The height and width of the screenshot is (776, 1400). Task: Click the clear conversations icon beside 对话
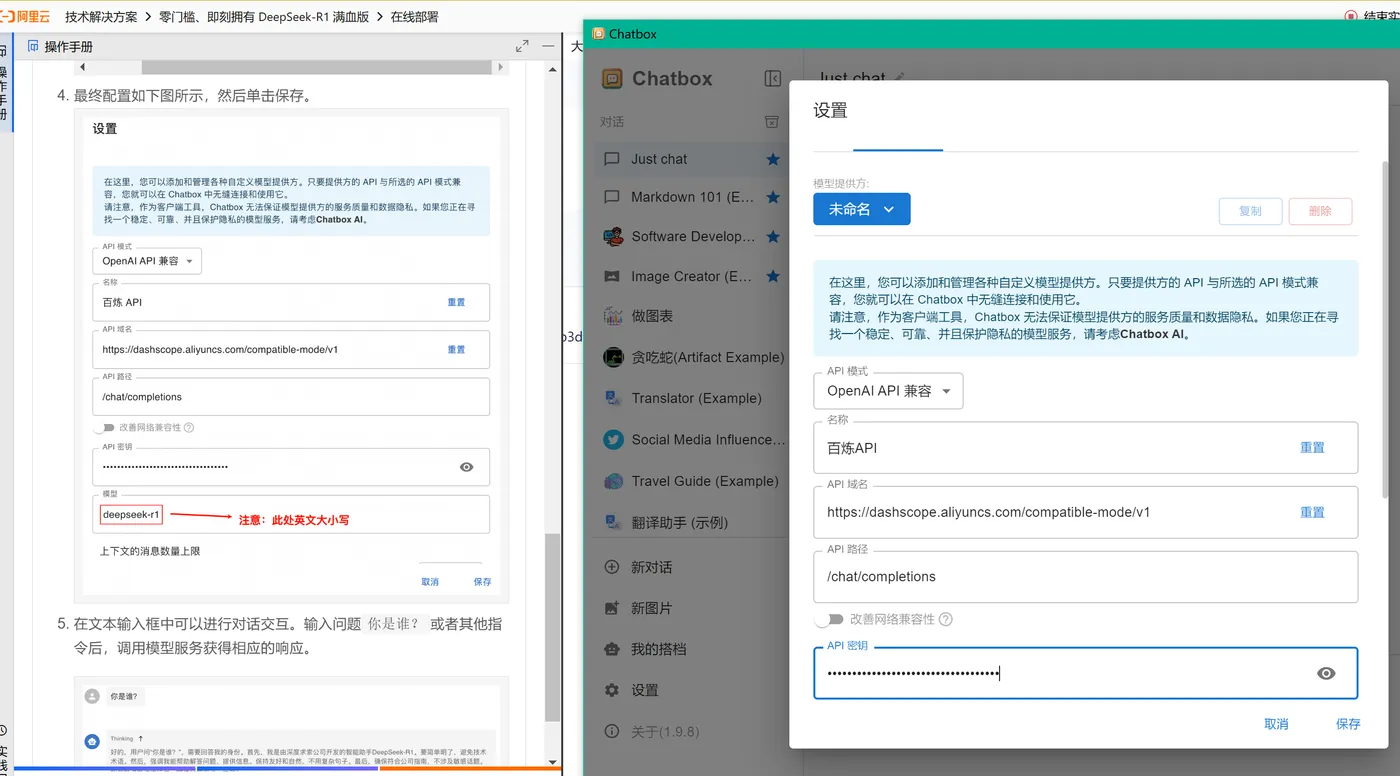click(772, 122)
